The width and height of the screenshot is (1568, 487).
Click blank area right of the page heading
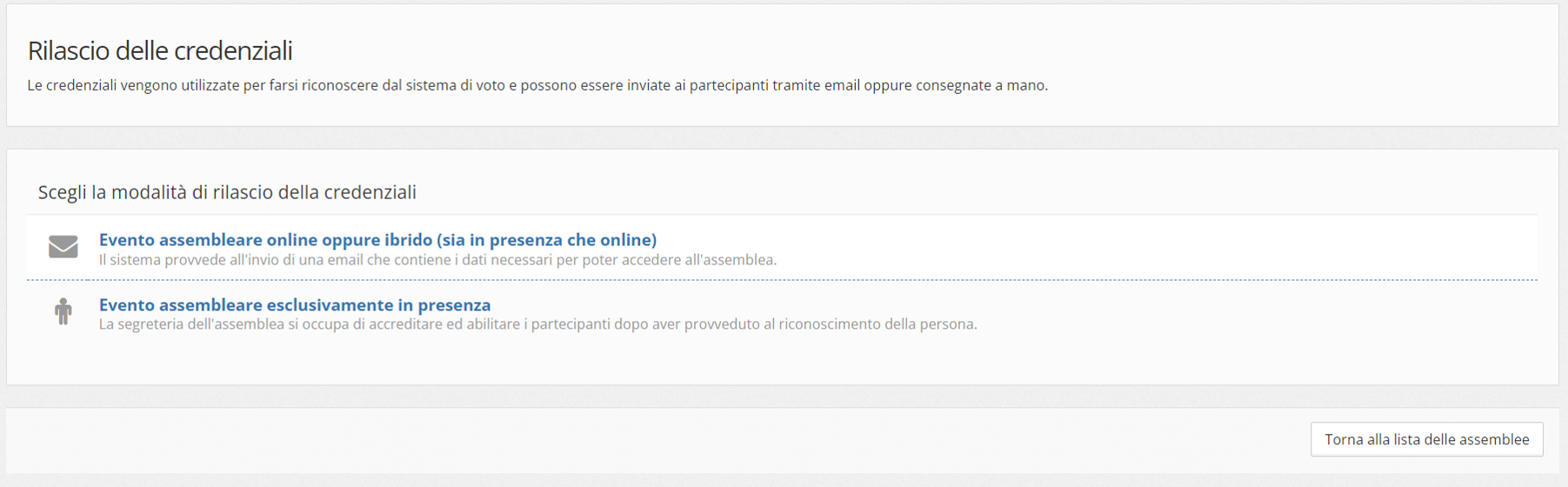click(870, 50)
